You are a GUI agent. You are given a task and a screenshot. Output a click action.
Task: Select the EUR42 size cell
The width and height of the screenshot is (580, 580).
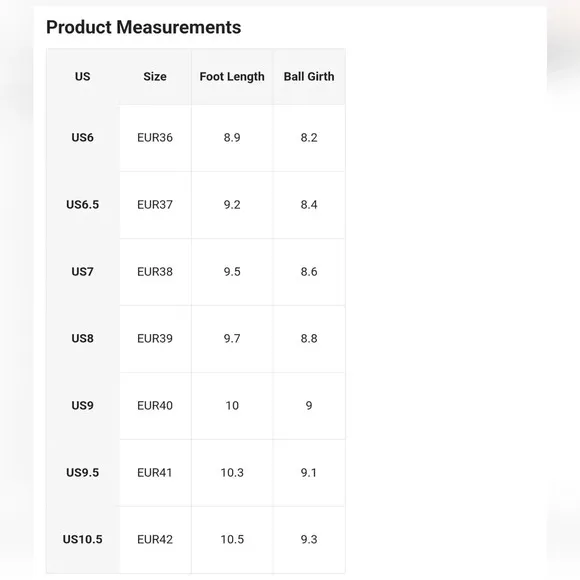[155, 539]
